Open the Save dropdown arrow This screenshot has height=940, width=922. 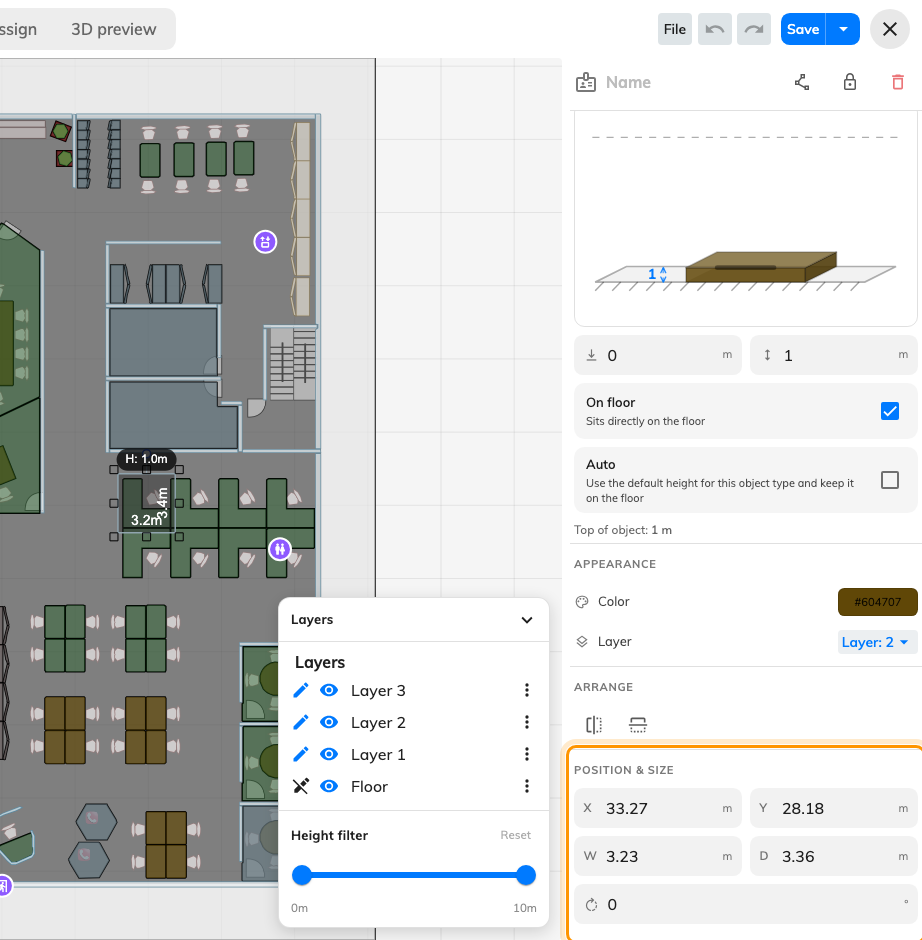pyautogui.click(x=843, y=29)
